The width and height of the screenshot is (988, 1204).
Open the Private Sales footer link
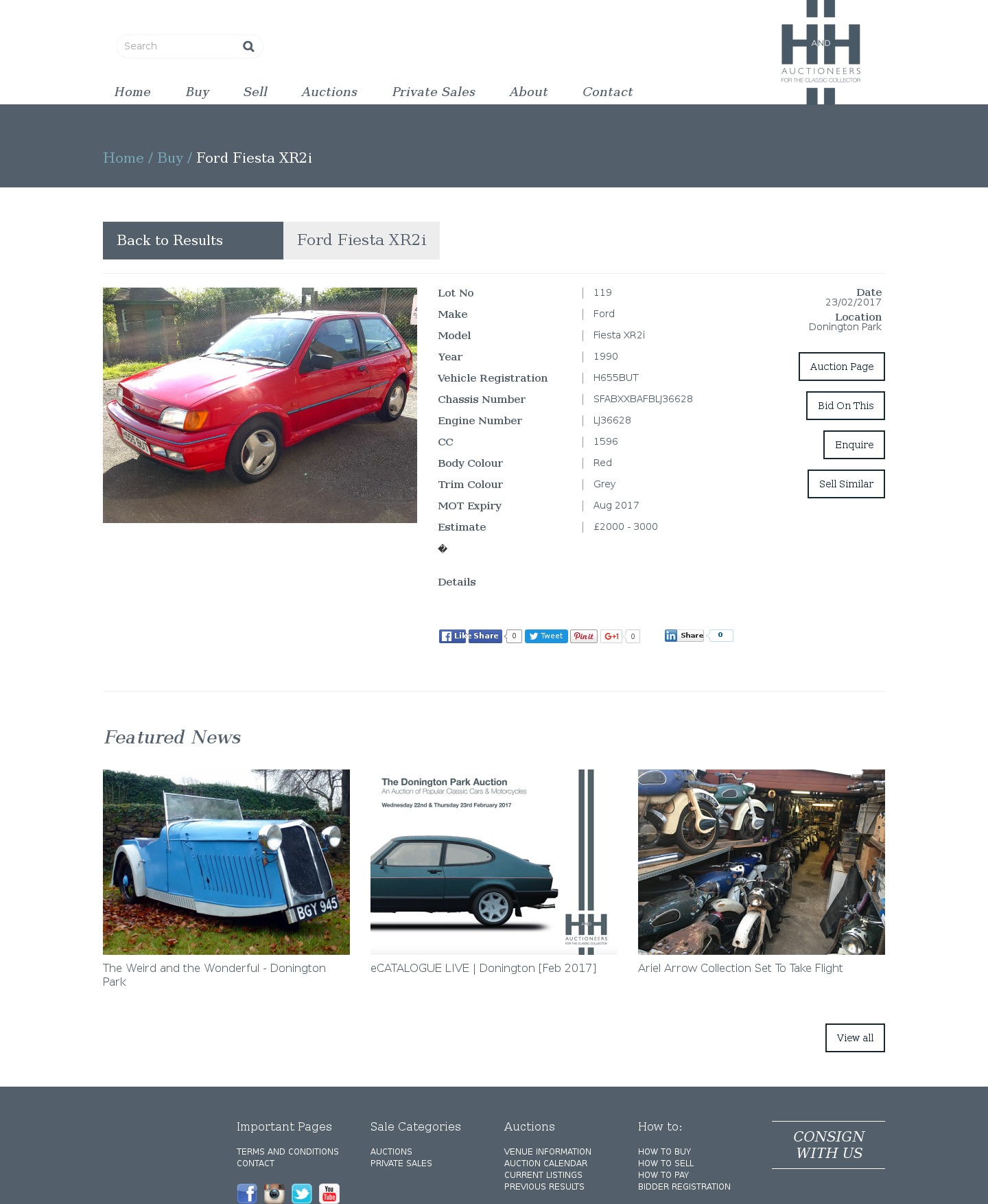coord(401,1164)
